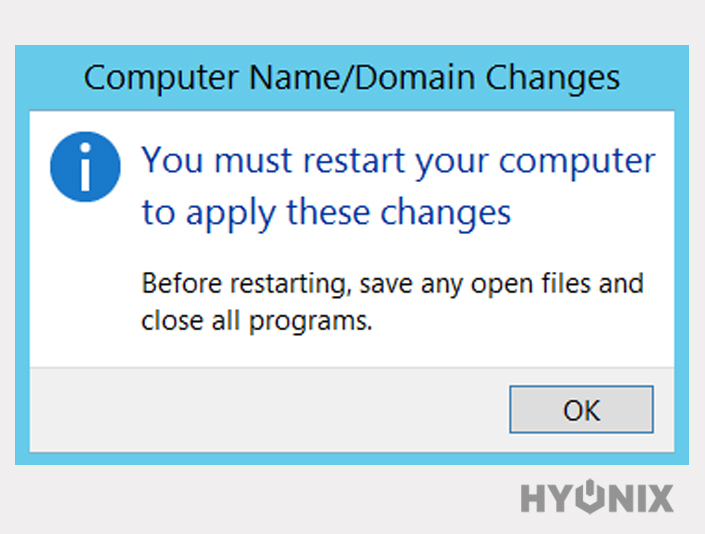Click the word 'programs.' in the body text
This screenshot has height=534, width=705.
[310, 323]
